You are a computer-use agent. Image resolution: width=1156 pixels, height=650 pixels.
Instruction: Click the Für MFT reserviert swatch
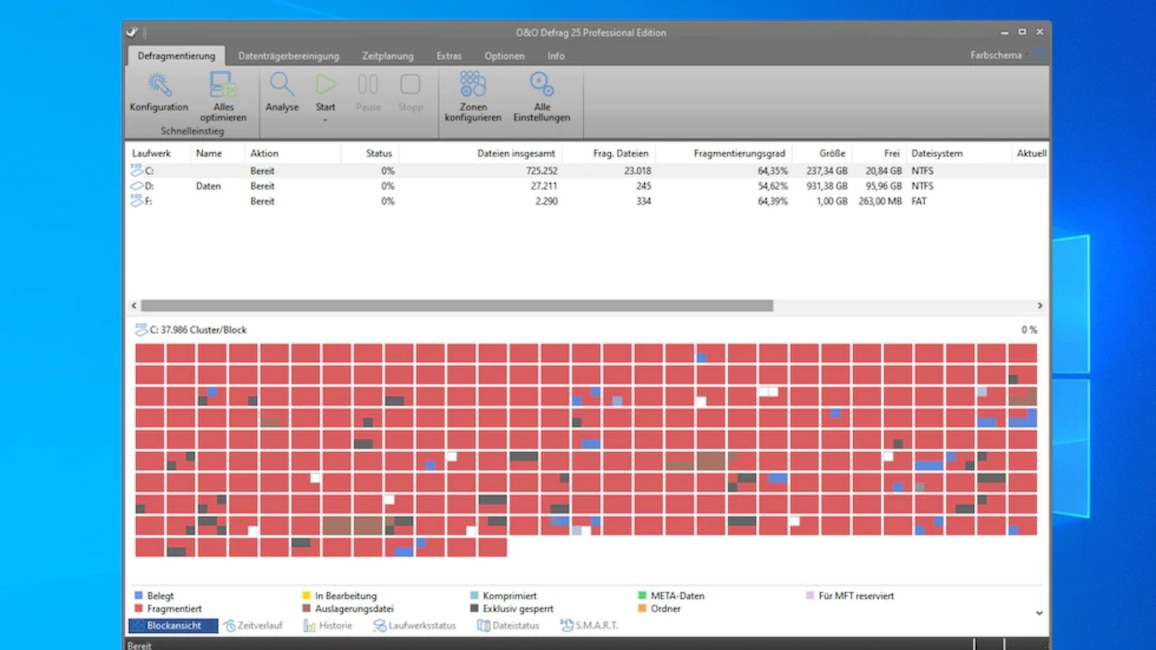pyautogui.click(x=810, y=595)
